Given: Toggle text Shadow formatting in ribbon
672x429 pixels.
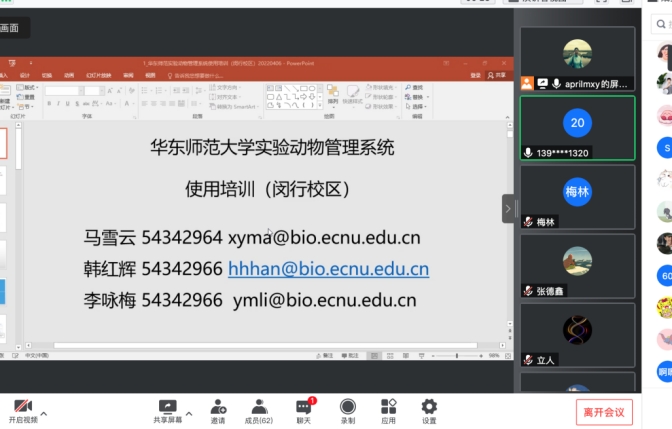Looking at the screenshot, I should tap(77, 103).
